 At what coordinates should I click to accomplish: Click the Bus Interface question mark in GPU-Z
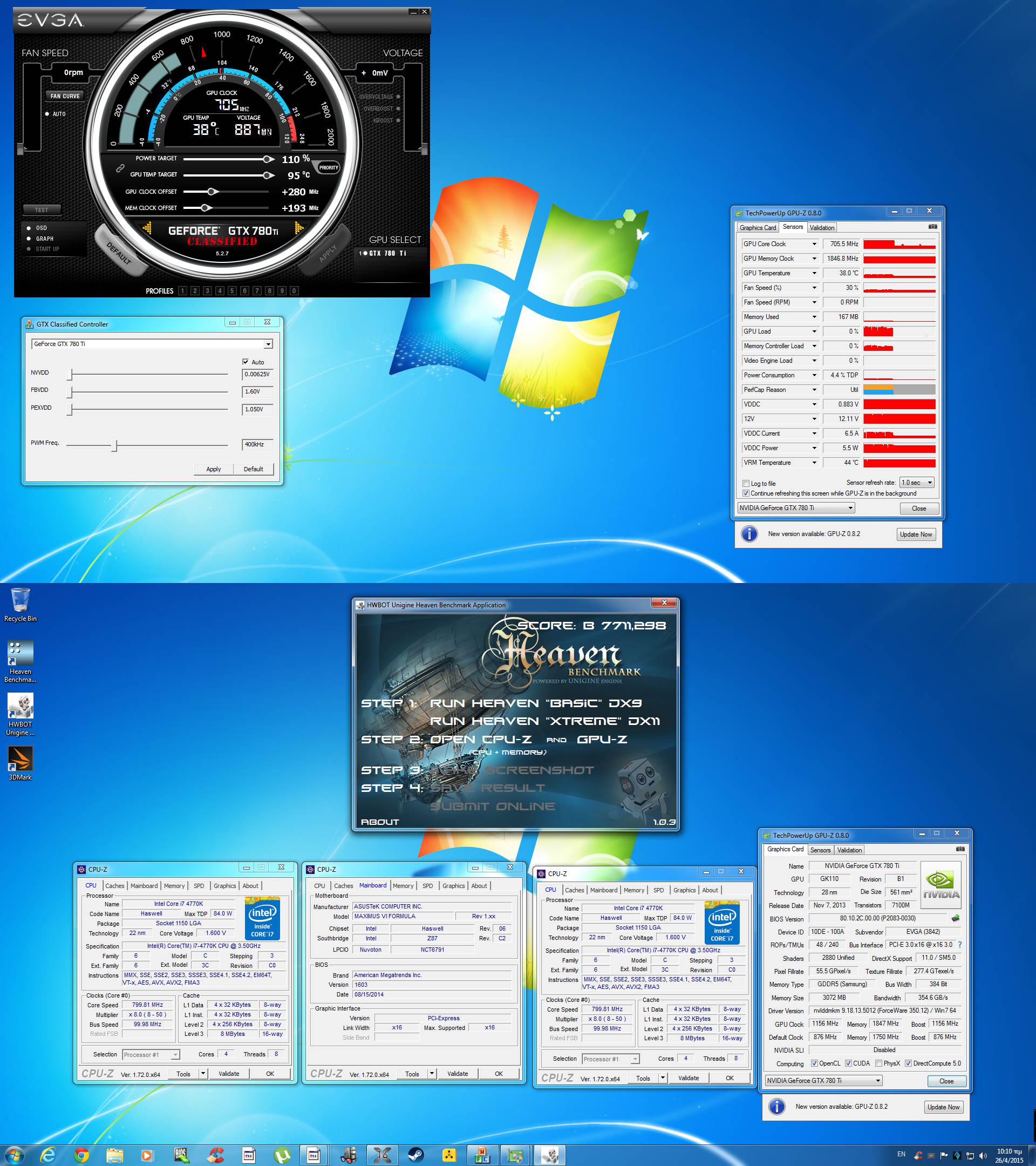(x=959, y=945)
